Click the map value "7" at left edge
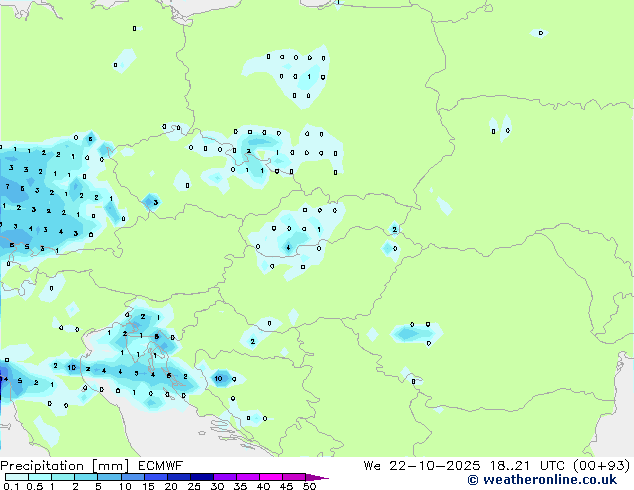This screenshot has height=490, width=634. (x=7, y=187)
